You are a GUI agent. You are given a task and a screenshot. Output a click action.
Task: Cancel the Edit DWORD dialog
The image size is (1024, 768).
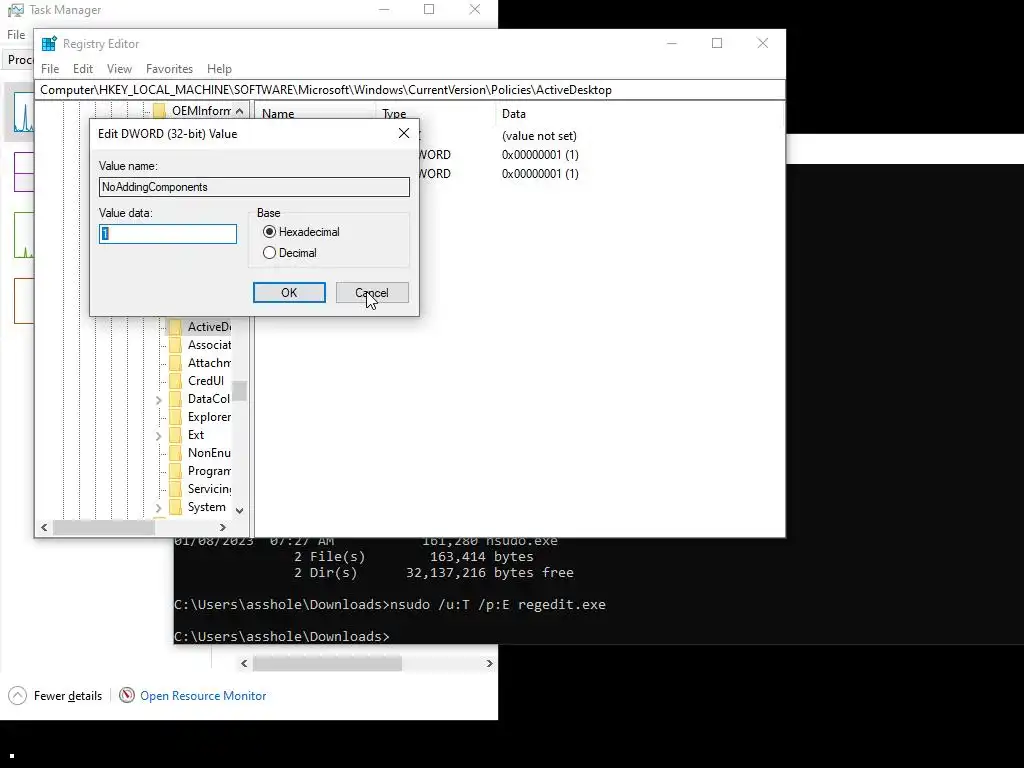(372, 293)
